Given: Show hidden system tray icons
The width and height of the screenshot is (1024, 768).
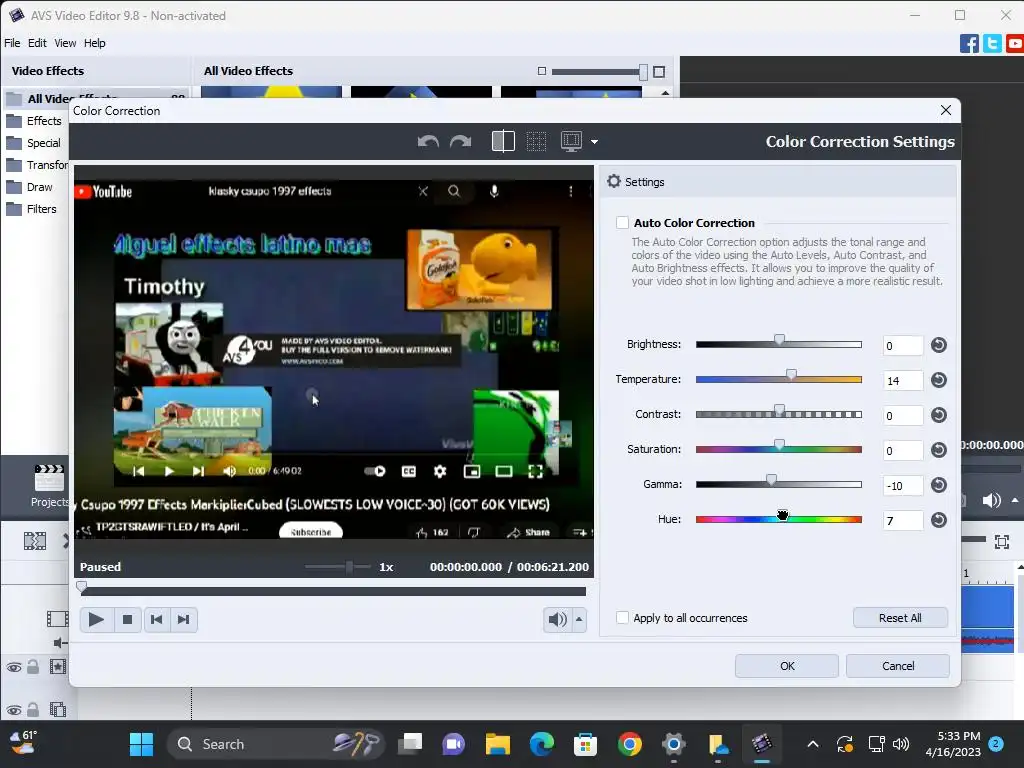Looking at the screenshot, I should point(813,744).
